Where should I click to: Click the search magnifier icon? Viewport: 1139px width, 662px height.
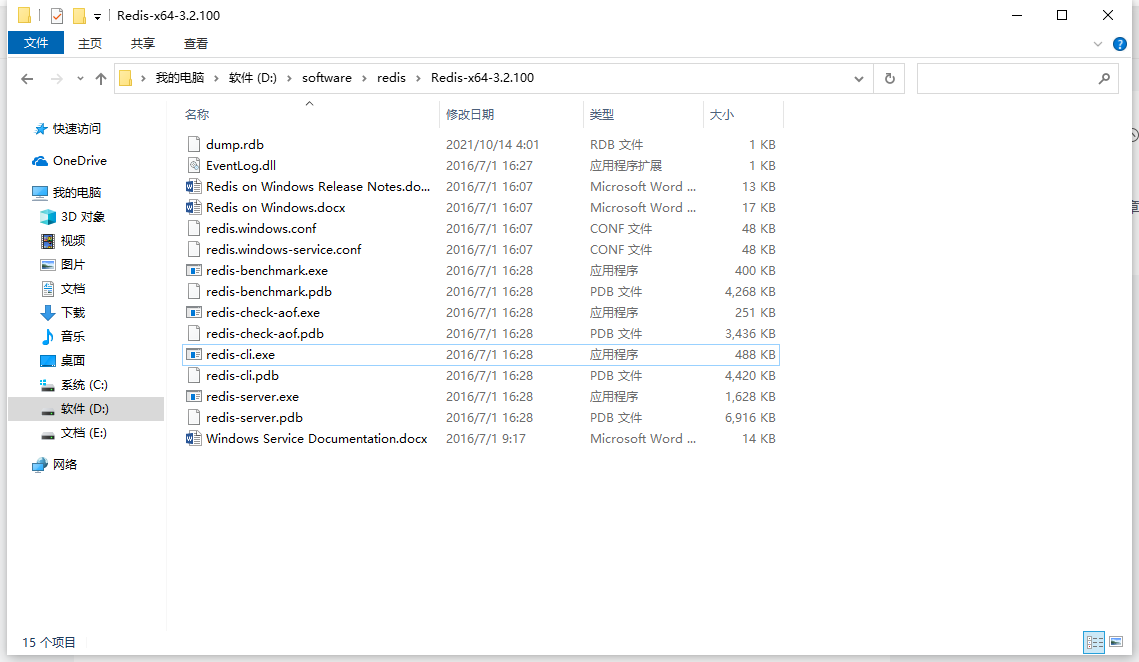pyautogui.click(x=1104, y=78)
